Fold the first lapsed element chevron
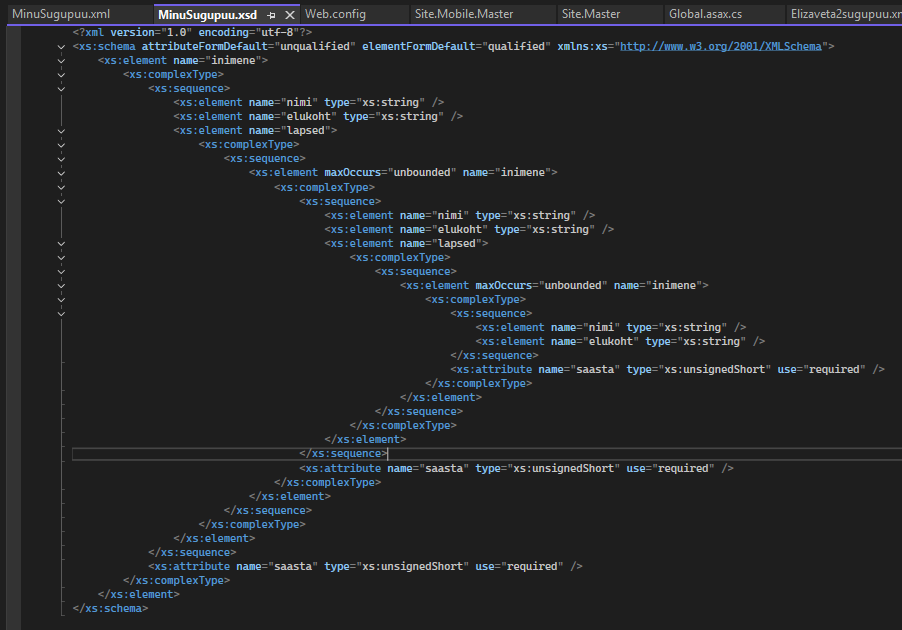This screenshot has height=630, width=902. click(61, 130)
